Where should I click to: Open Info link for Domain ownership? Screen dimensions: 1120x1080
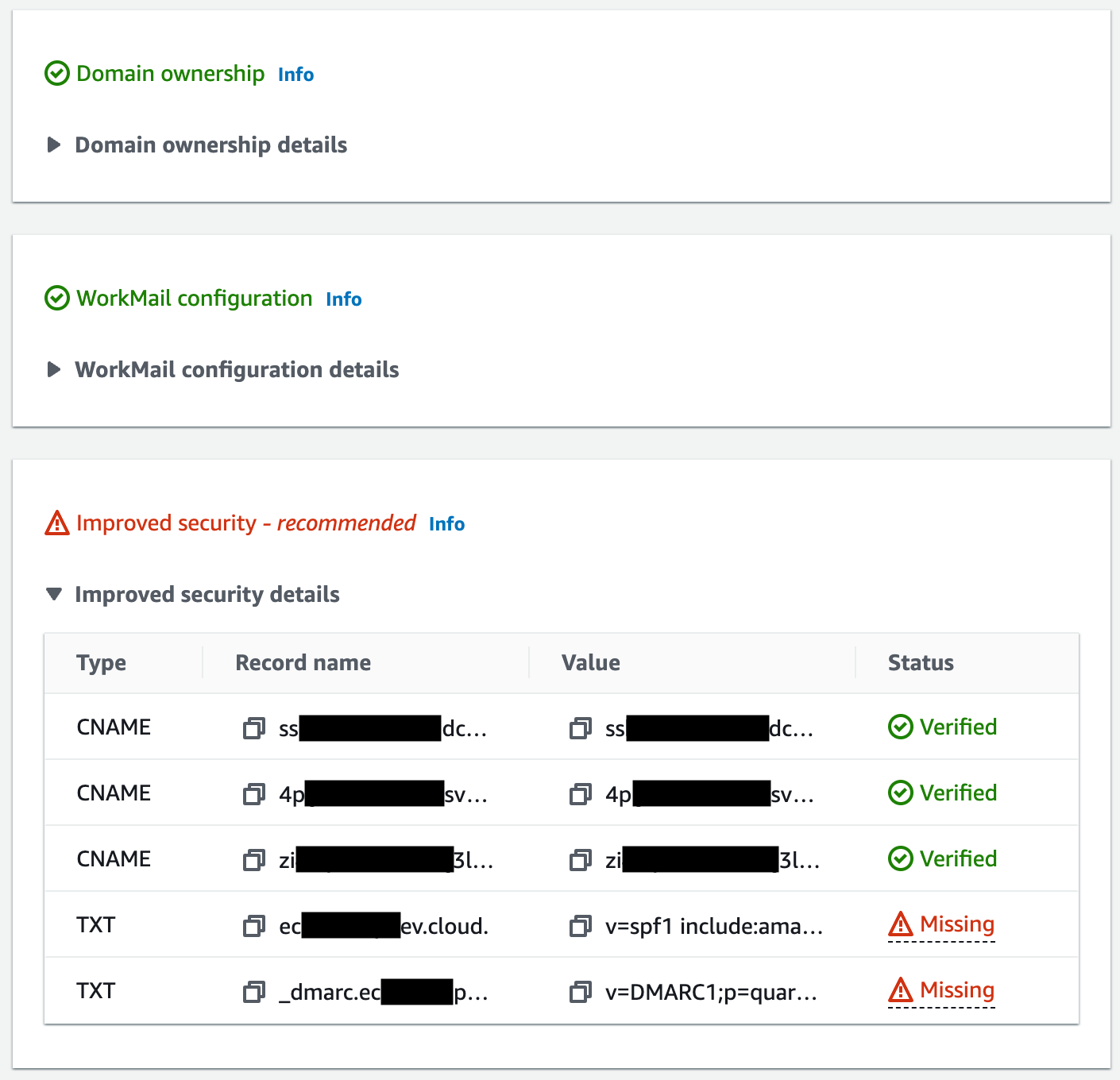coord(295,75)
